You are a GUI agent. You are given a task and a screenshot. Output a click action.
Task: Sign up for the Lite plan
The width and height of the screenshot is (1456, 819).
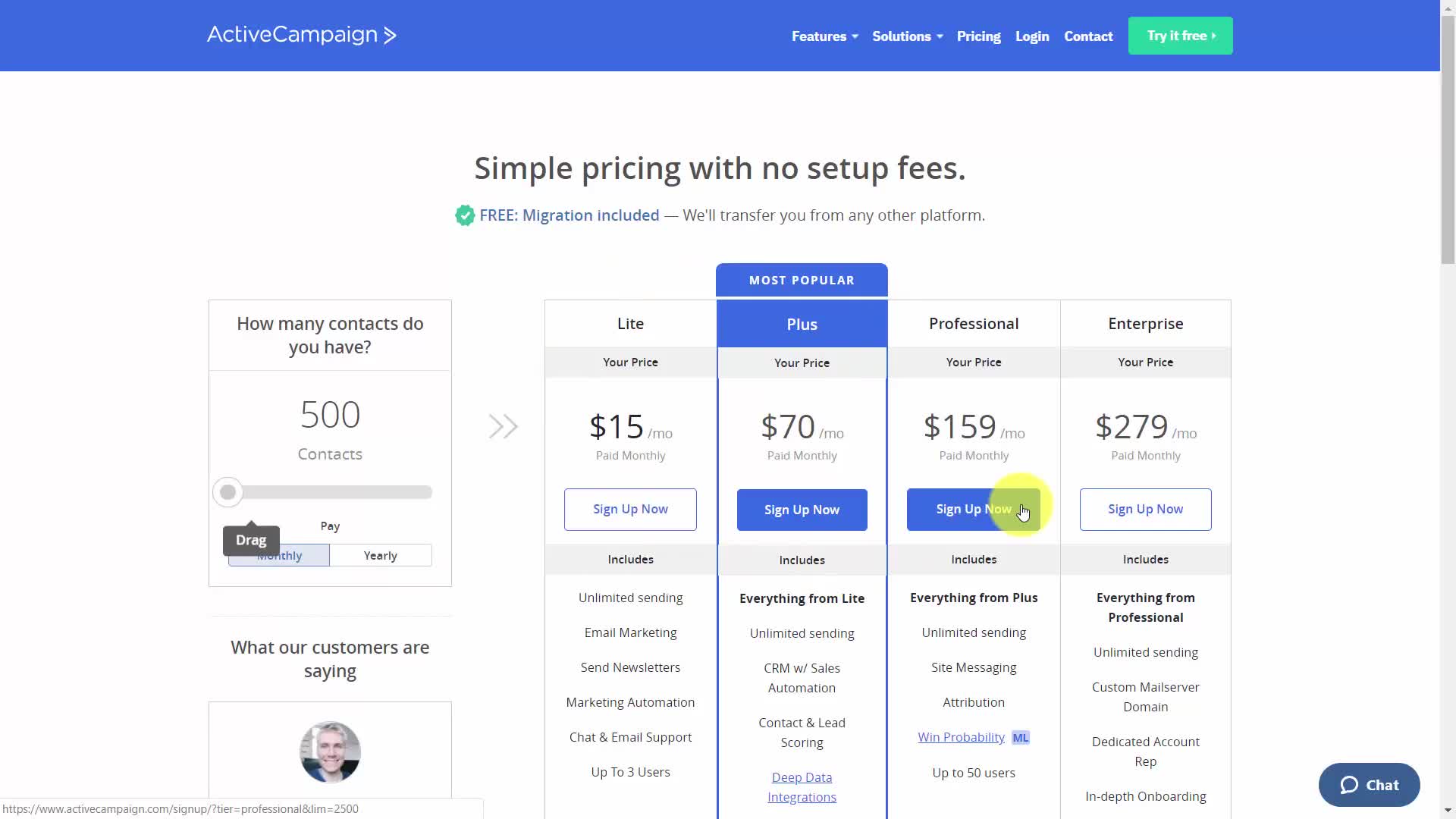click(630, 510)
